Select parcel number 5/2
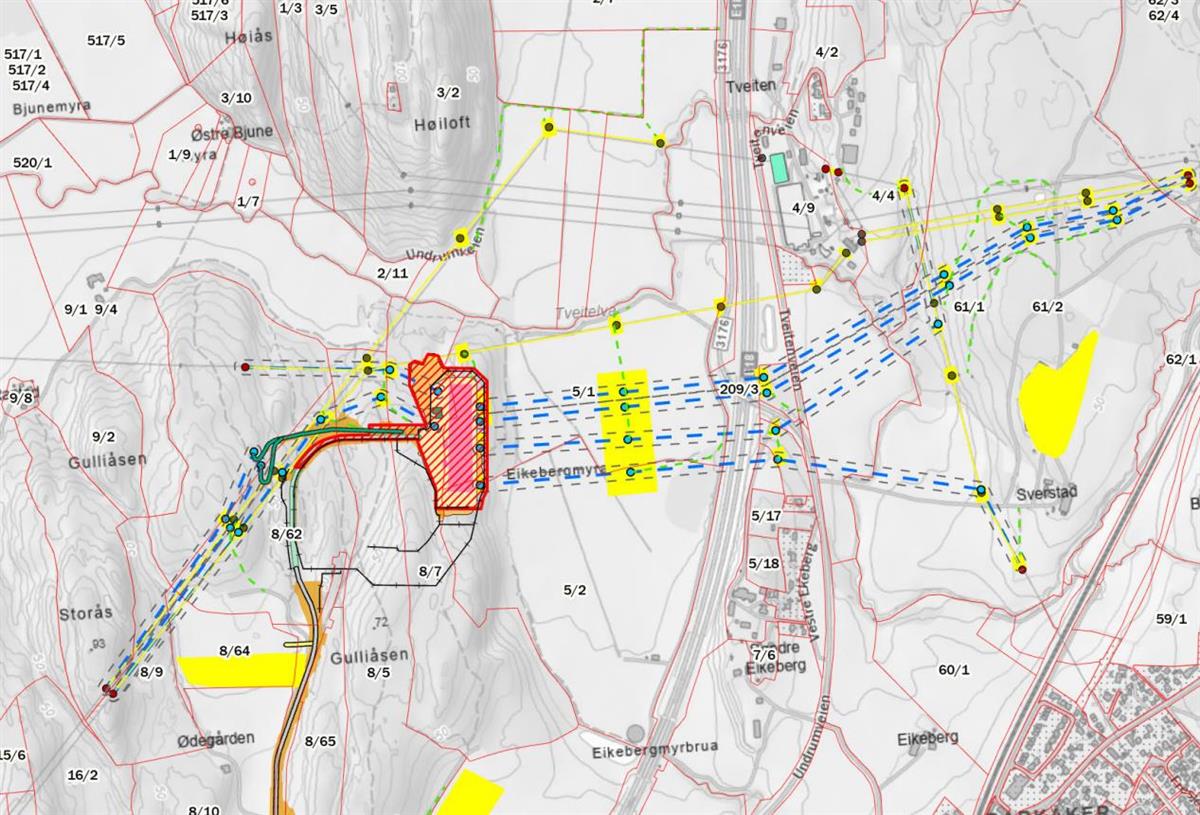The image size is (1200, 815). tap(574, 590)
